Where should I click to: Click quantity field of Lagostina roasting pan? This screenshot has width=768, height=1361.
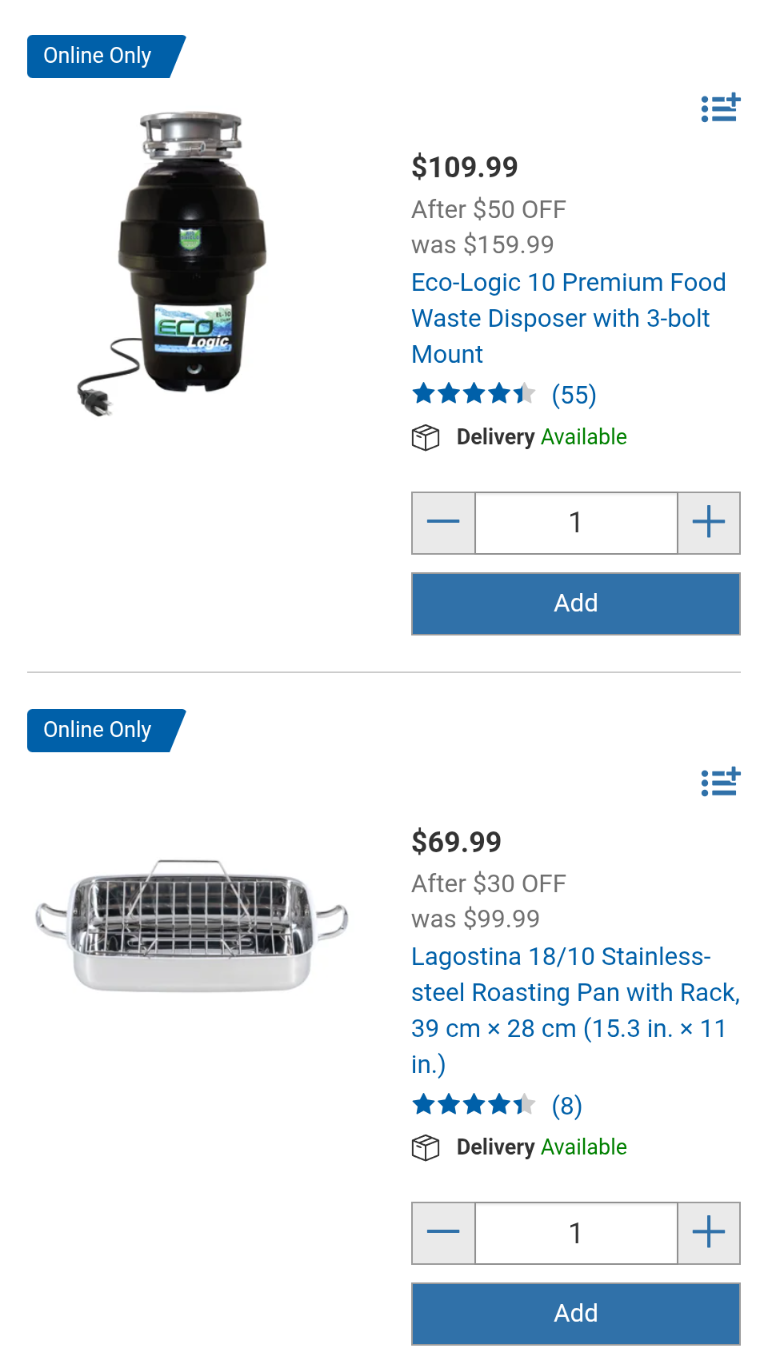click(x=576, y=1232)
